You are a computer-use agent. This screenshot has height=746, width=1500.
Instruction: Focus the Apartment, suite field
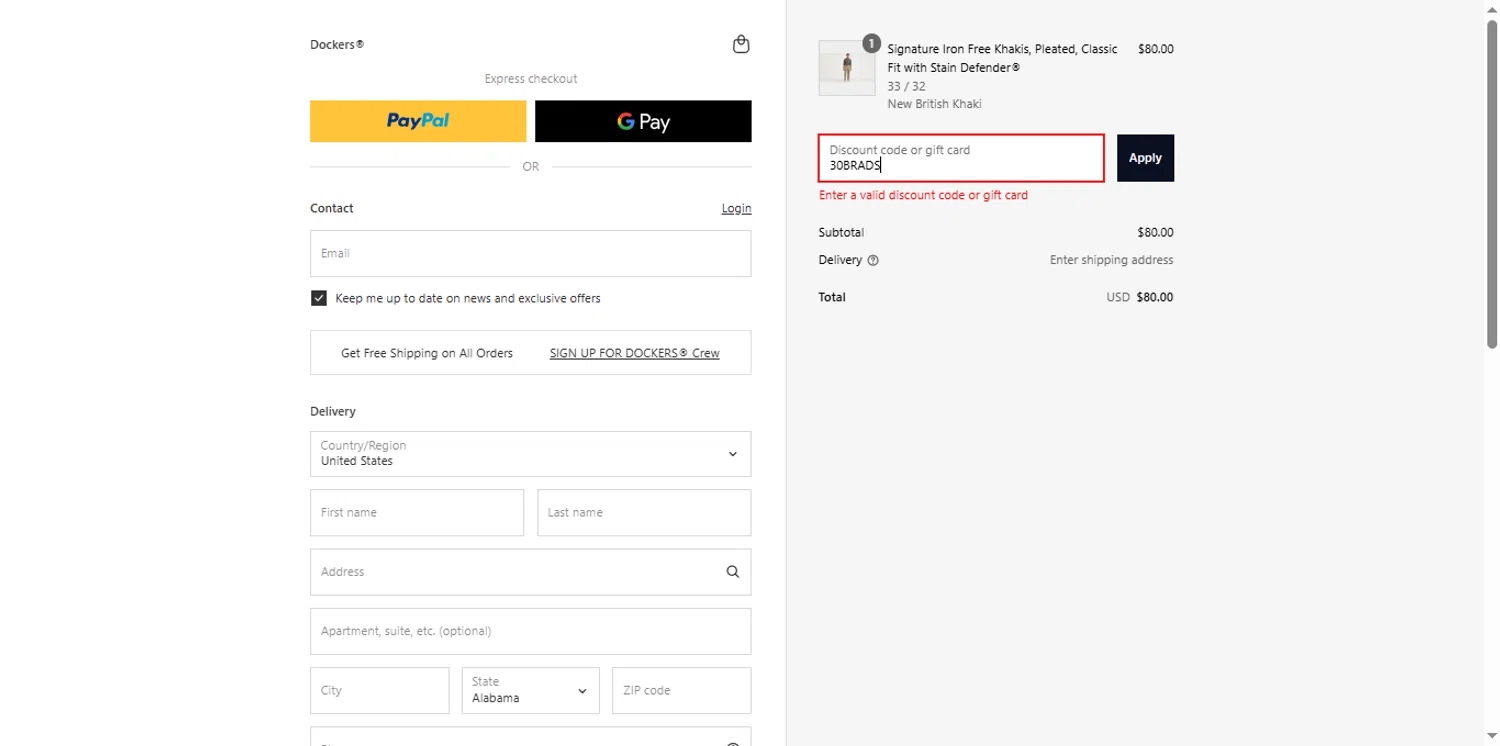tap(530, 631)
